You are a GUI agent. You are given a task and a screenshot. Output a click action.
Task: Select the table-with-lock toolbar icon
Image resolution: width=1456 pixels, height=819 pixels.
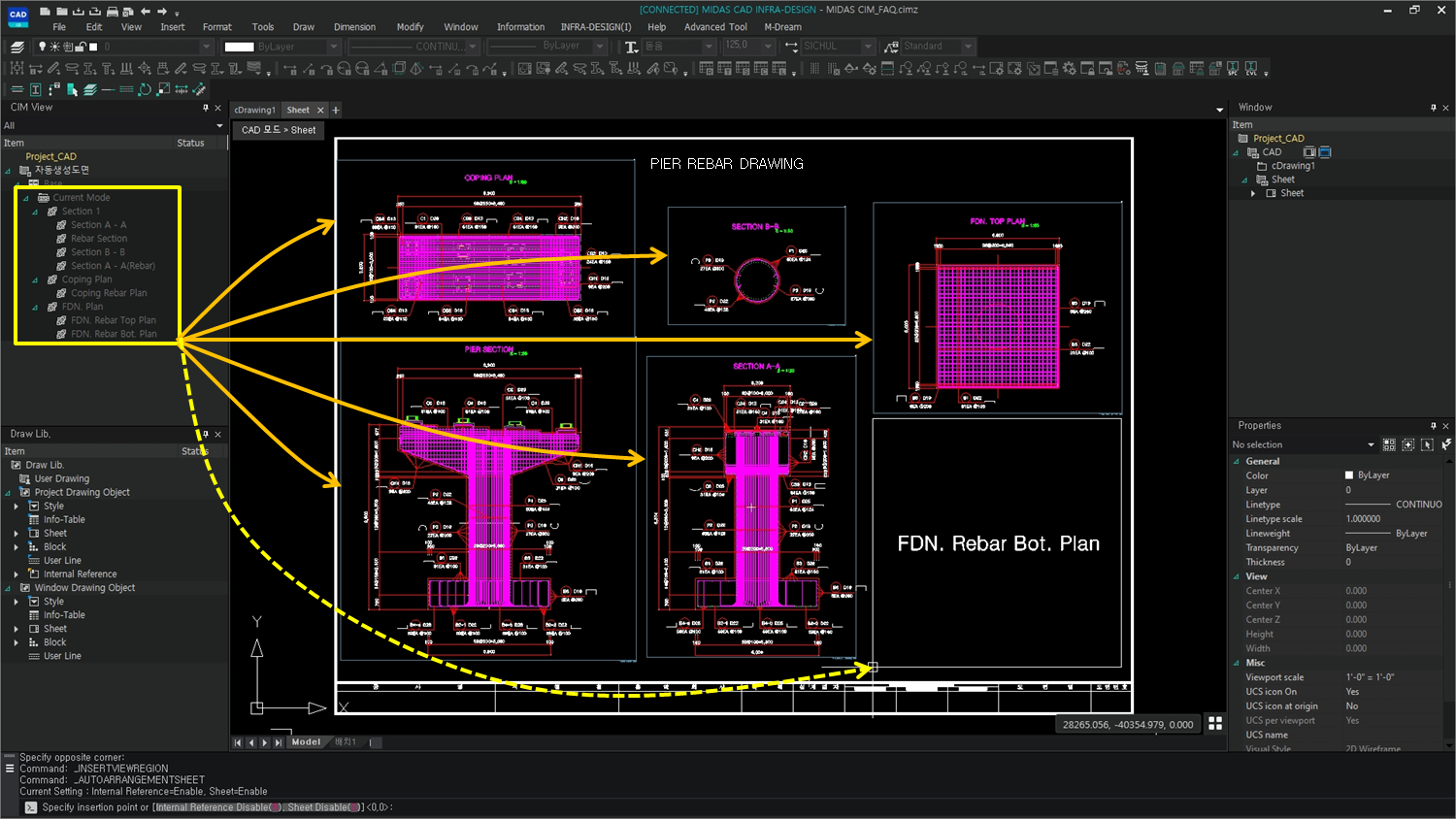pyautogui.click(x=1197, y=68)
